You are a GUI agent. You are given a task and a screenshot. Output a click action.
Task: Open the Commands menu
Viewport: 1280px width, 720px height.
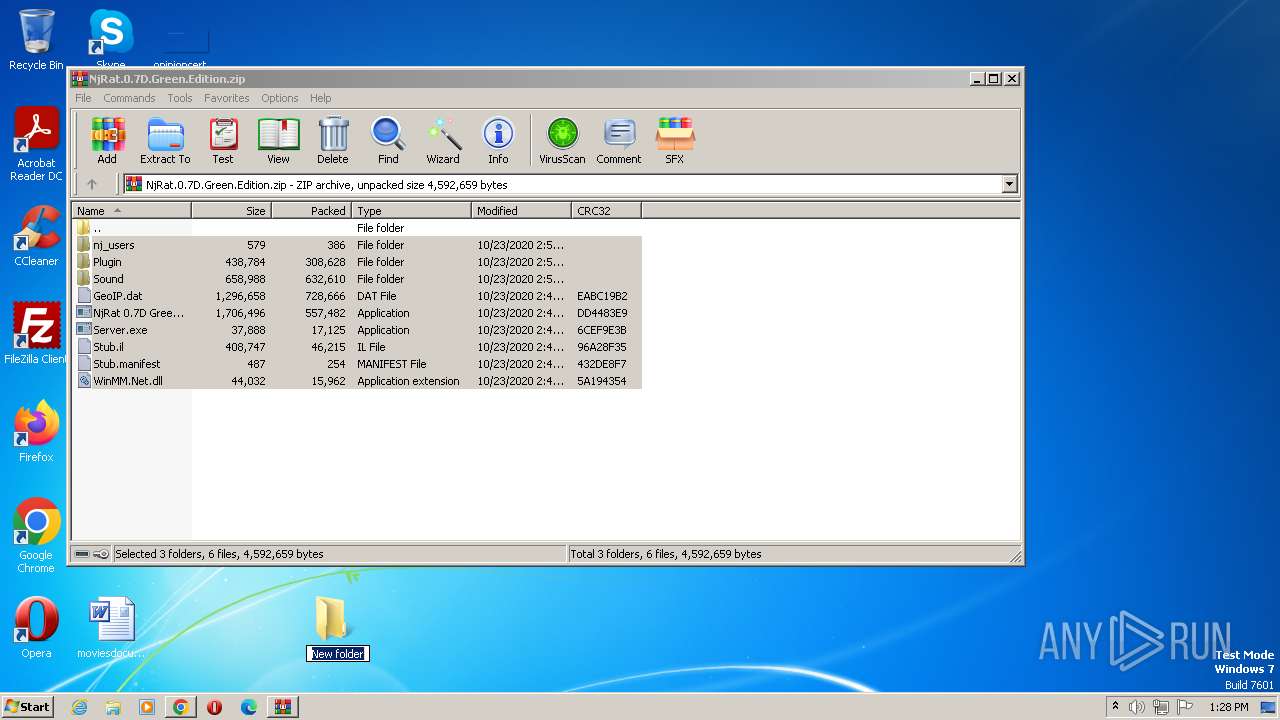tap(129, 98)
